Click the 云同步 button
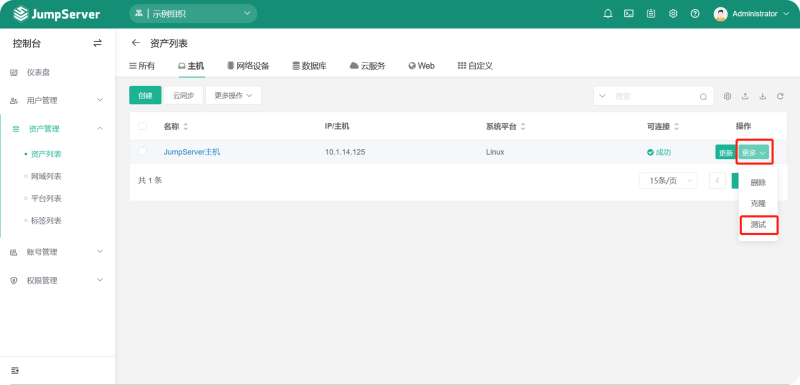Image resolution: width=800 pixels, height=385 pixels. [183, 95]
